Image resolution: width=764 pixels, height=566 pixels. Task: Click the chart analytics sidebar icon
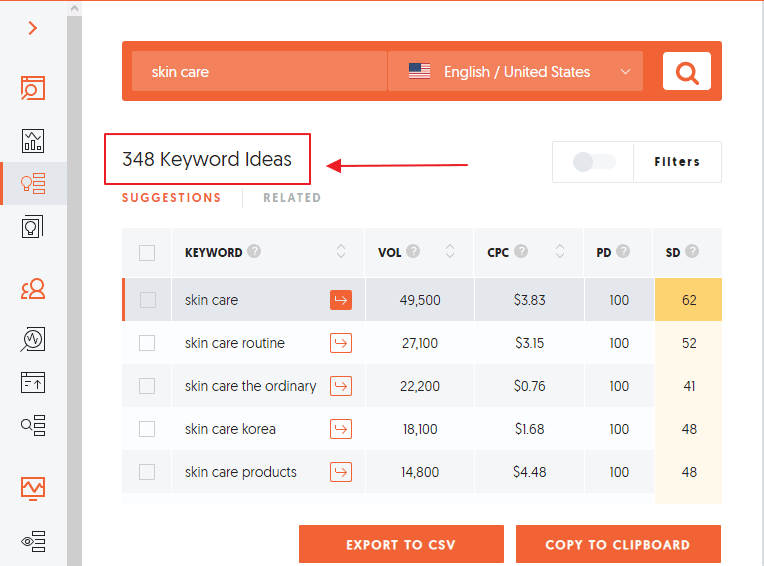pyautogui.click(x=33, y=140)
